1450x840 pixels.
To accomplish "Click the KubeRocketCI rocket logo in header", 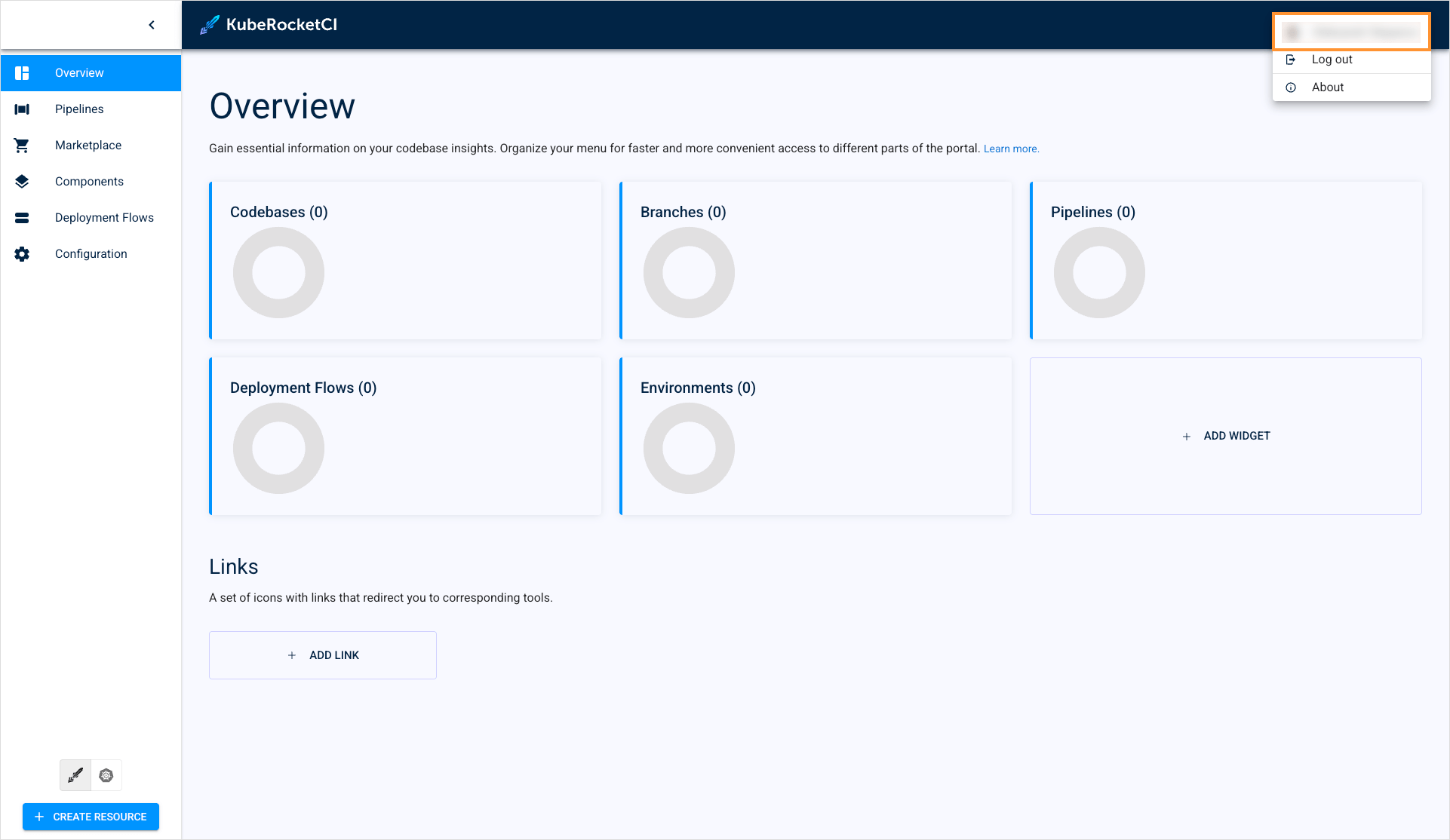I will click(x=209, y=25).
